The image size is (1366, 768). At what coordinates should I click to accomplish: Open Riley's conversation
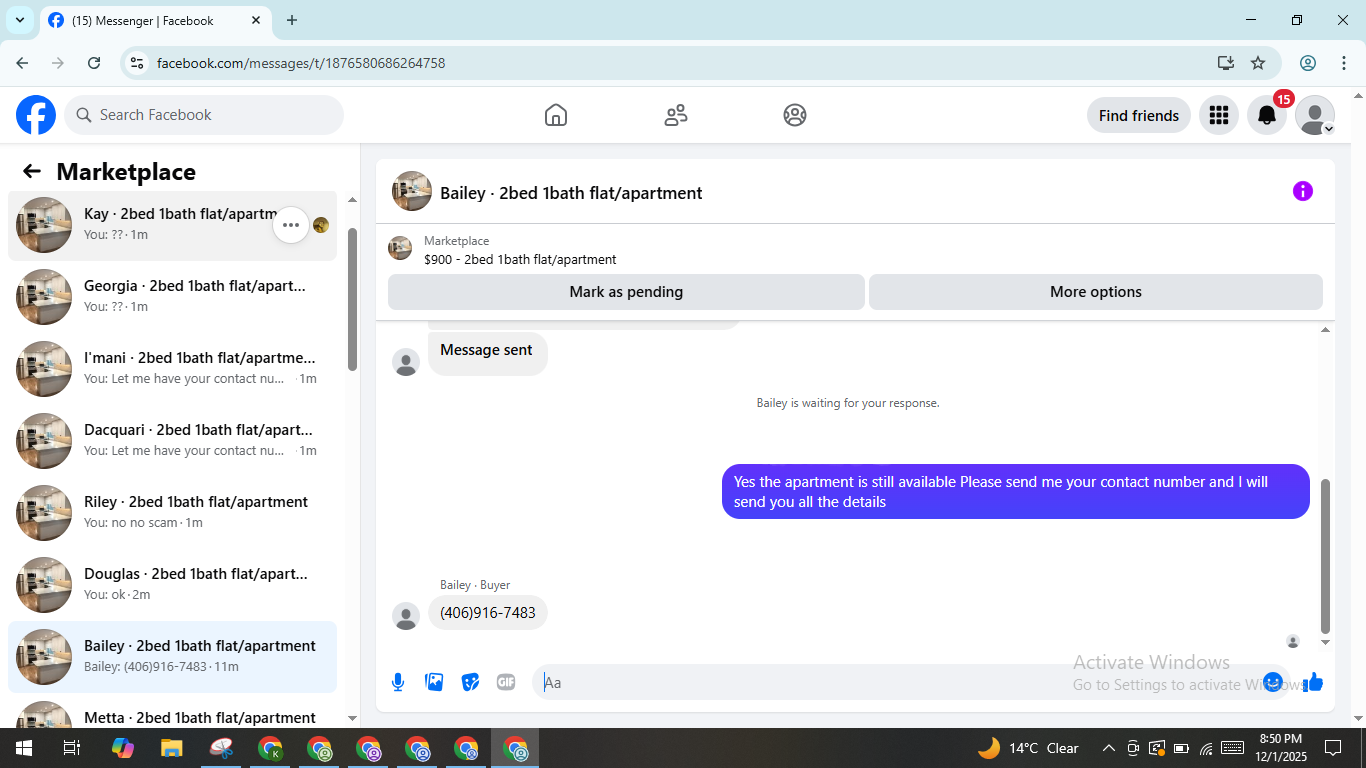(172, 513)
